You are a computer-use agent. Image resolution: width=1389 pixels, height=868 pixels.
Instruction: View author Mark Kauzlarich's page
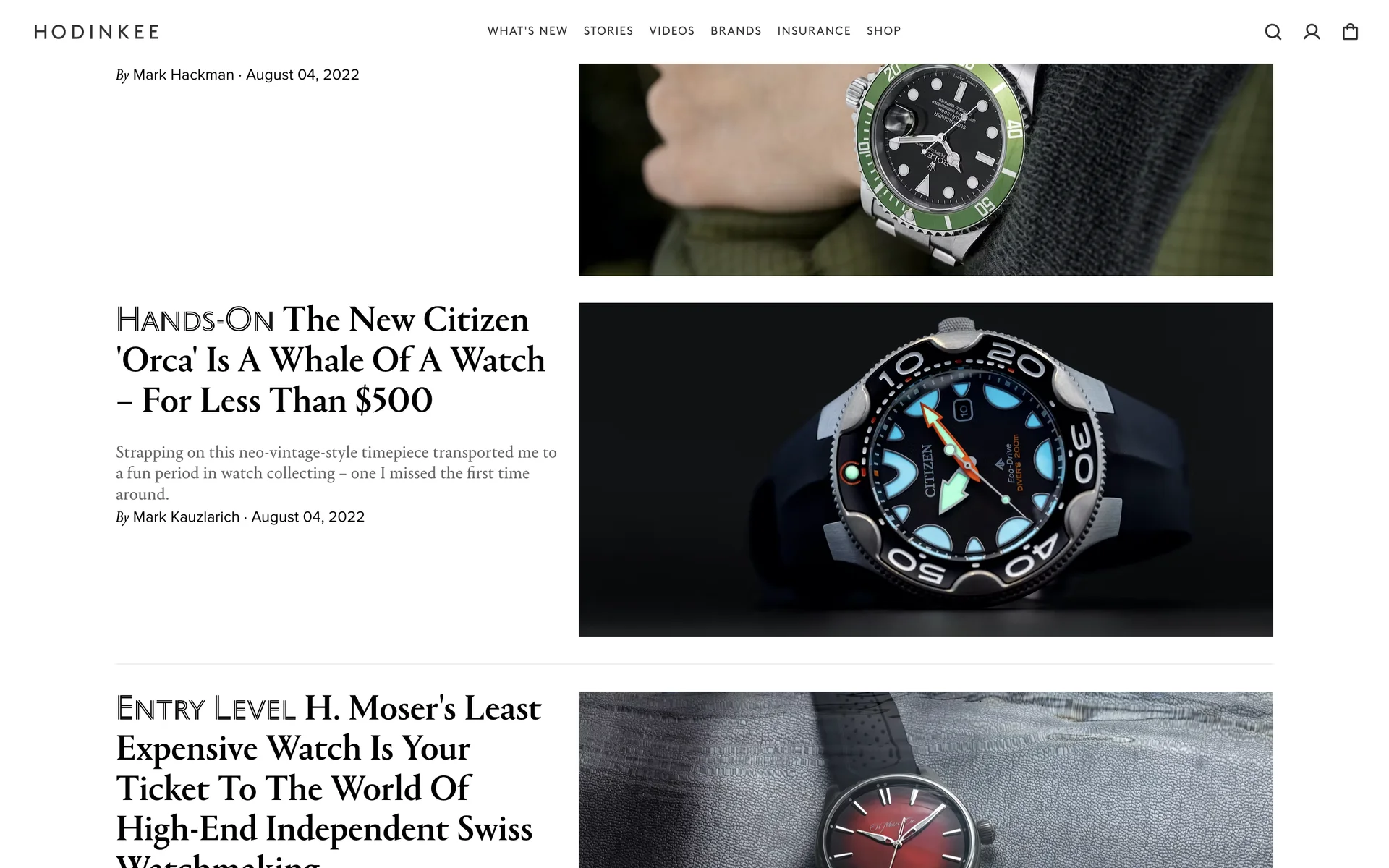pyautogui.click(x=186, y=517)
